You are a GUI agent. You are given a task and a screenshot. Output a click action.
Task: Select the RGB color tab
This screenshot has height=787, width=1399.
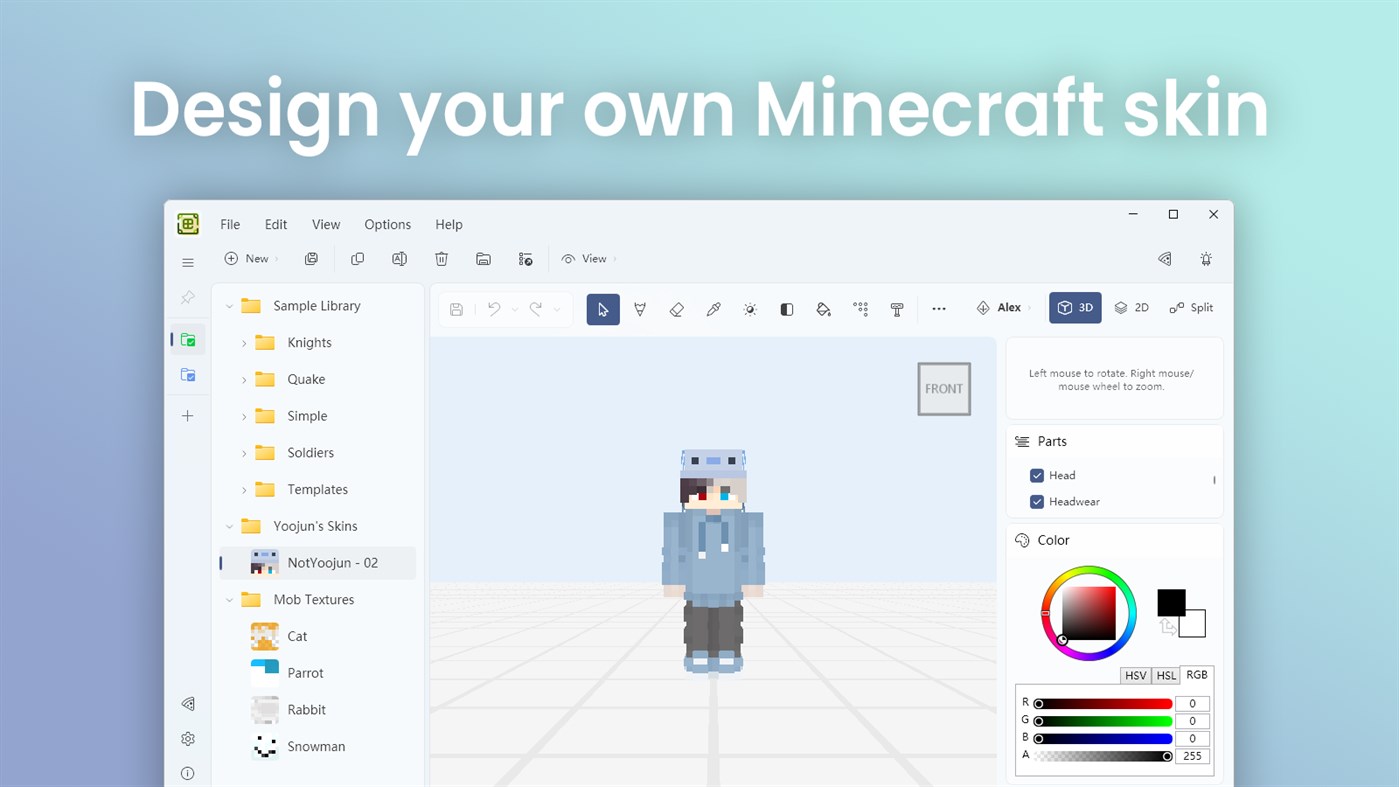[1197, 675]
